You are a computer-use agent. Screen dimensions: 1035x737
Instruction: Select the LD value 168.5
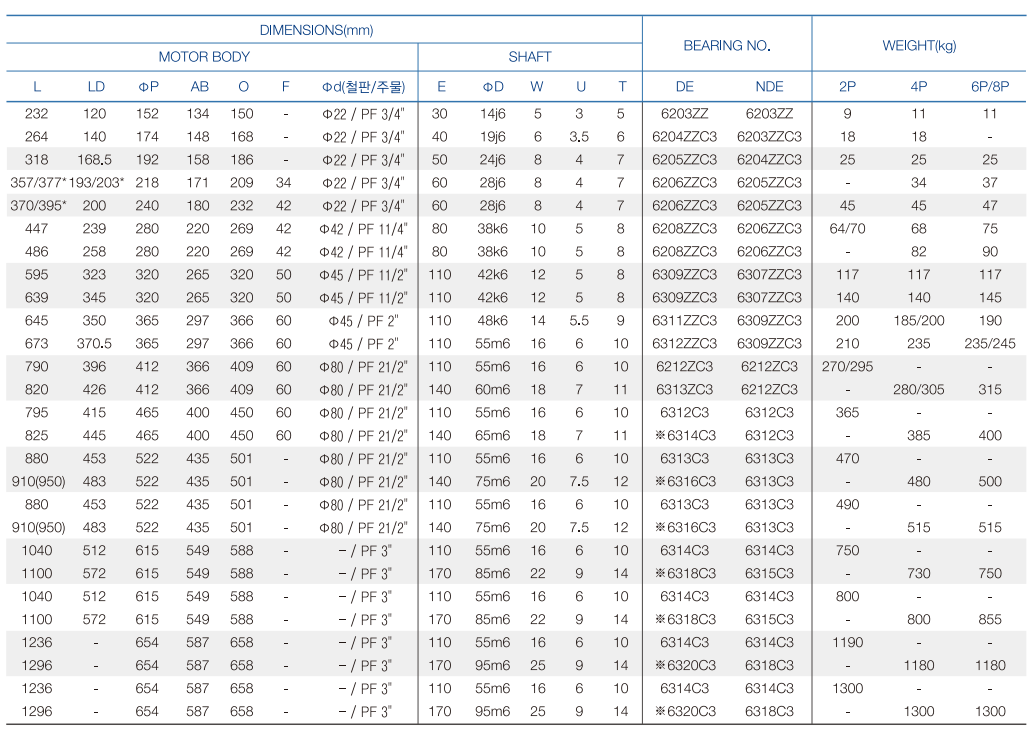pyautogui.click(x=94, y=160)
